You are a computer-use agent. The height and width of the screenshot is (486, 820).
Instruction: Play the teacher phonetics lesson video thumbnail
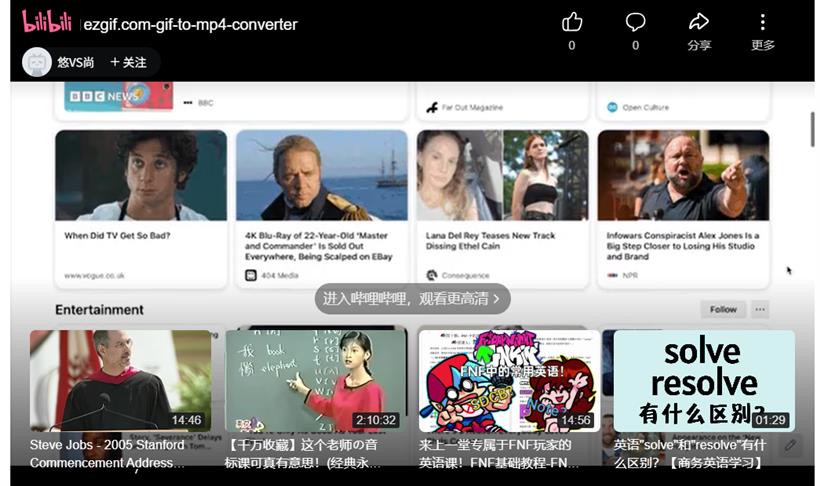tap(316, 380)
